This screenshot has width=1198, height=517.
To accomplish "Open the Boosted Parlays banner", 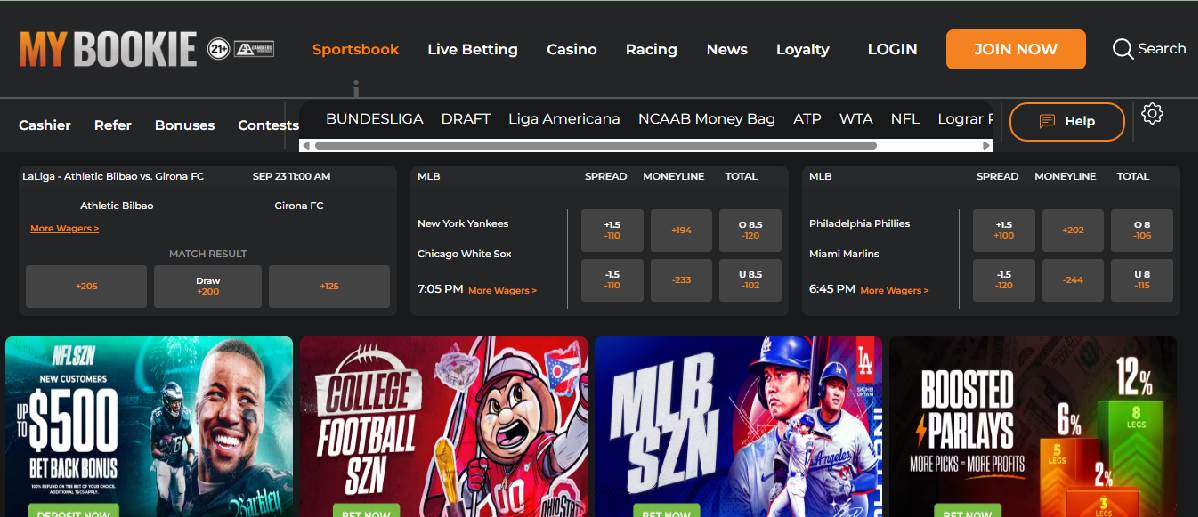I will pos(1033,426).
